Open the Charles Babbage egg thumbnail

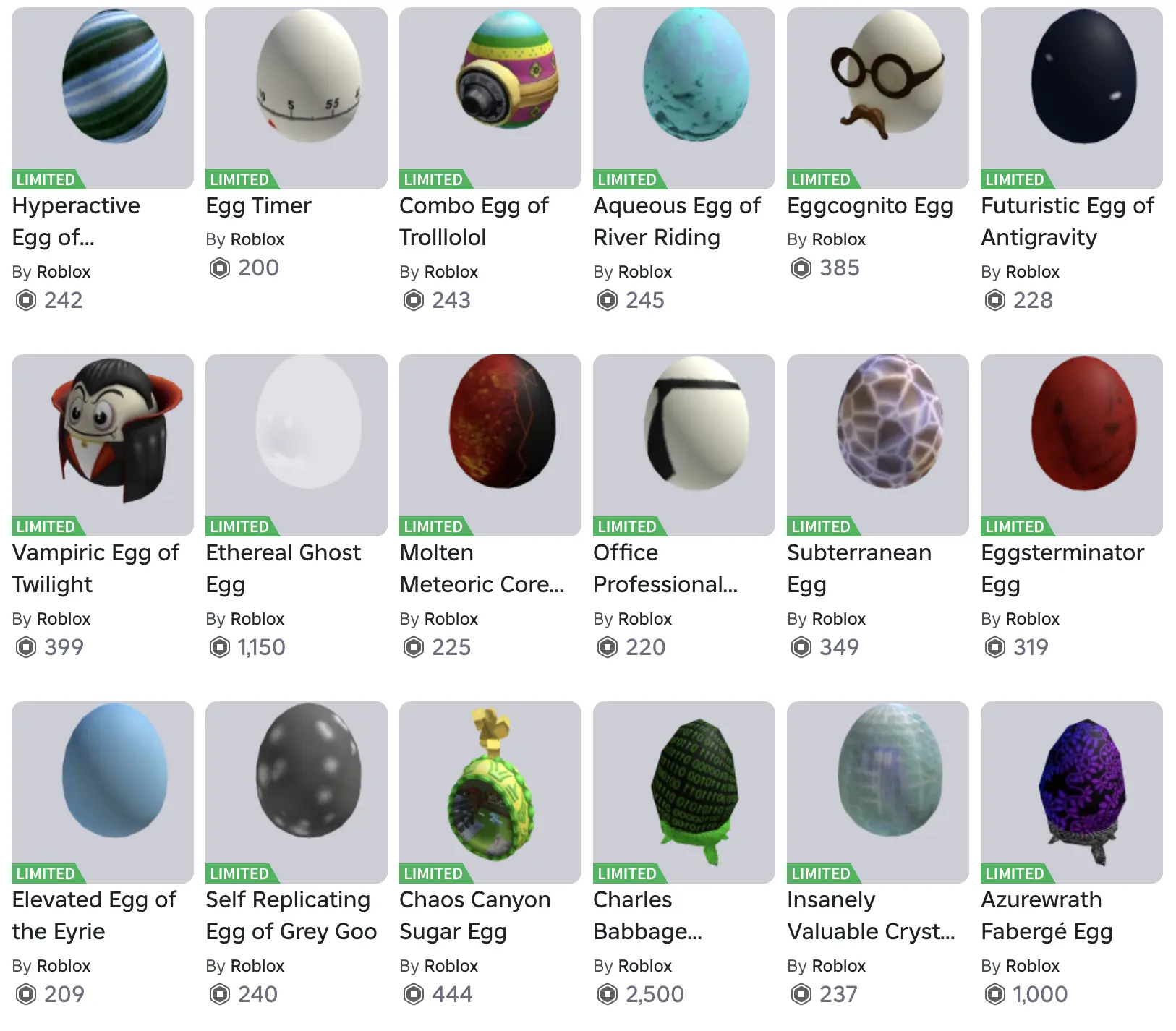click(x=684, y=792)
